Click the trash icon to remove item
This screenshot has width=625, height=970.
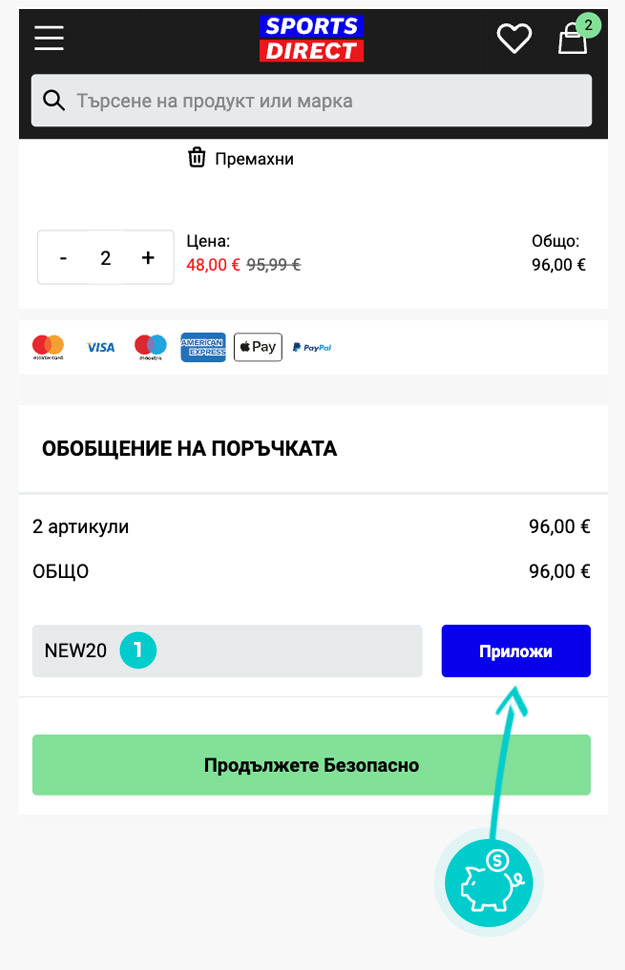(x=197, y=158)
